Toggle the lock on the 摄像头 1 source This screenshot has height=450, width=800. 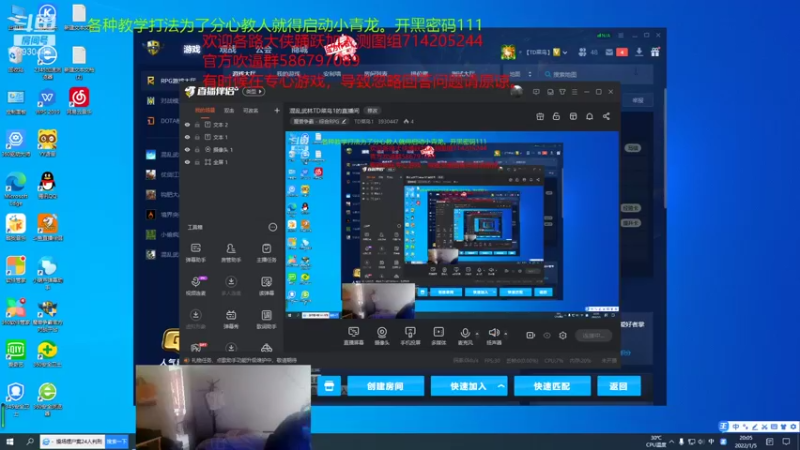pos(197,149)
